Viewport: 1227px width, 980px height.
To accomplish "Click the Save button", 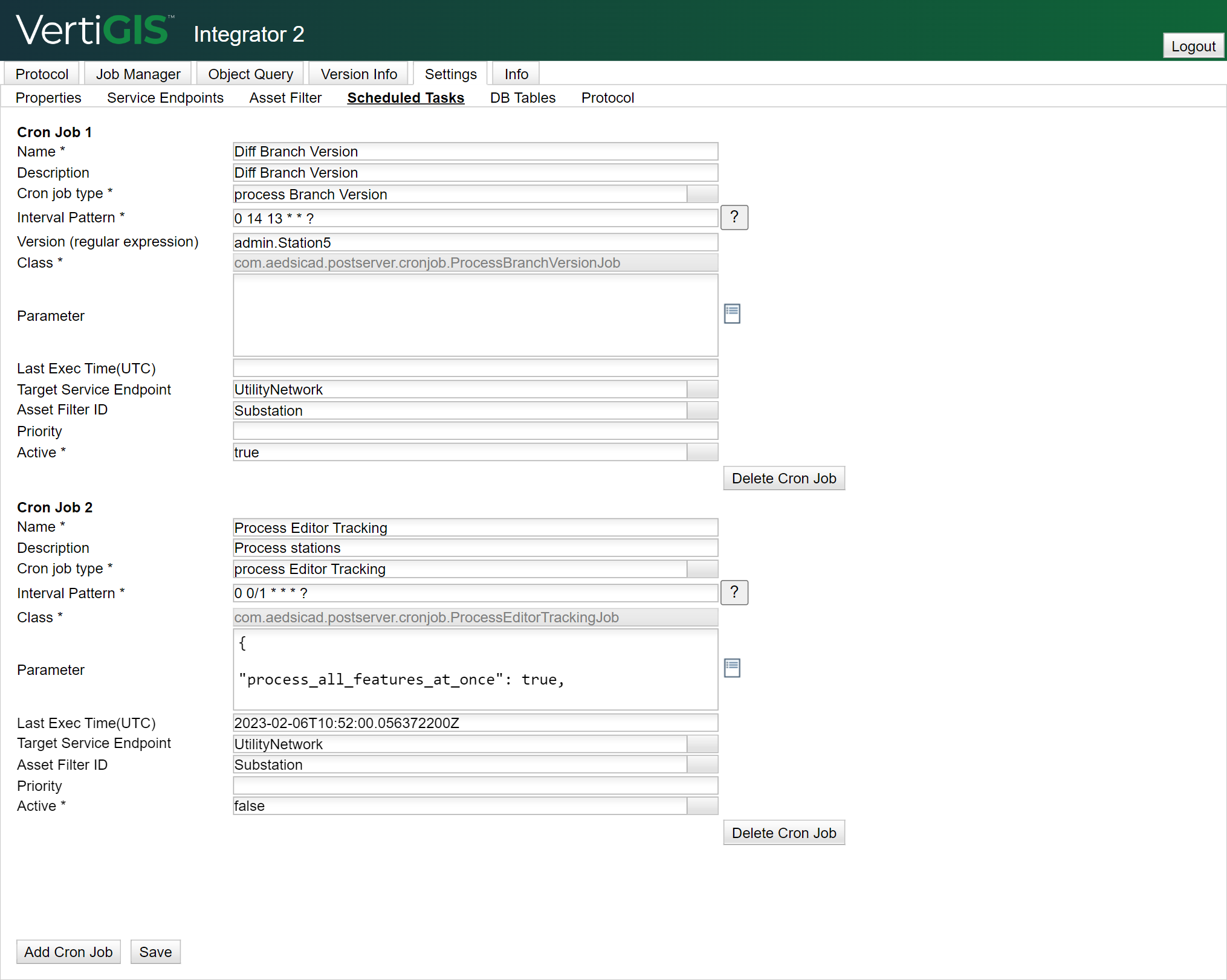I will pyautogui.click(x=155, y=952).
